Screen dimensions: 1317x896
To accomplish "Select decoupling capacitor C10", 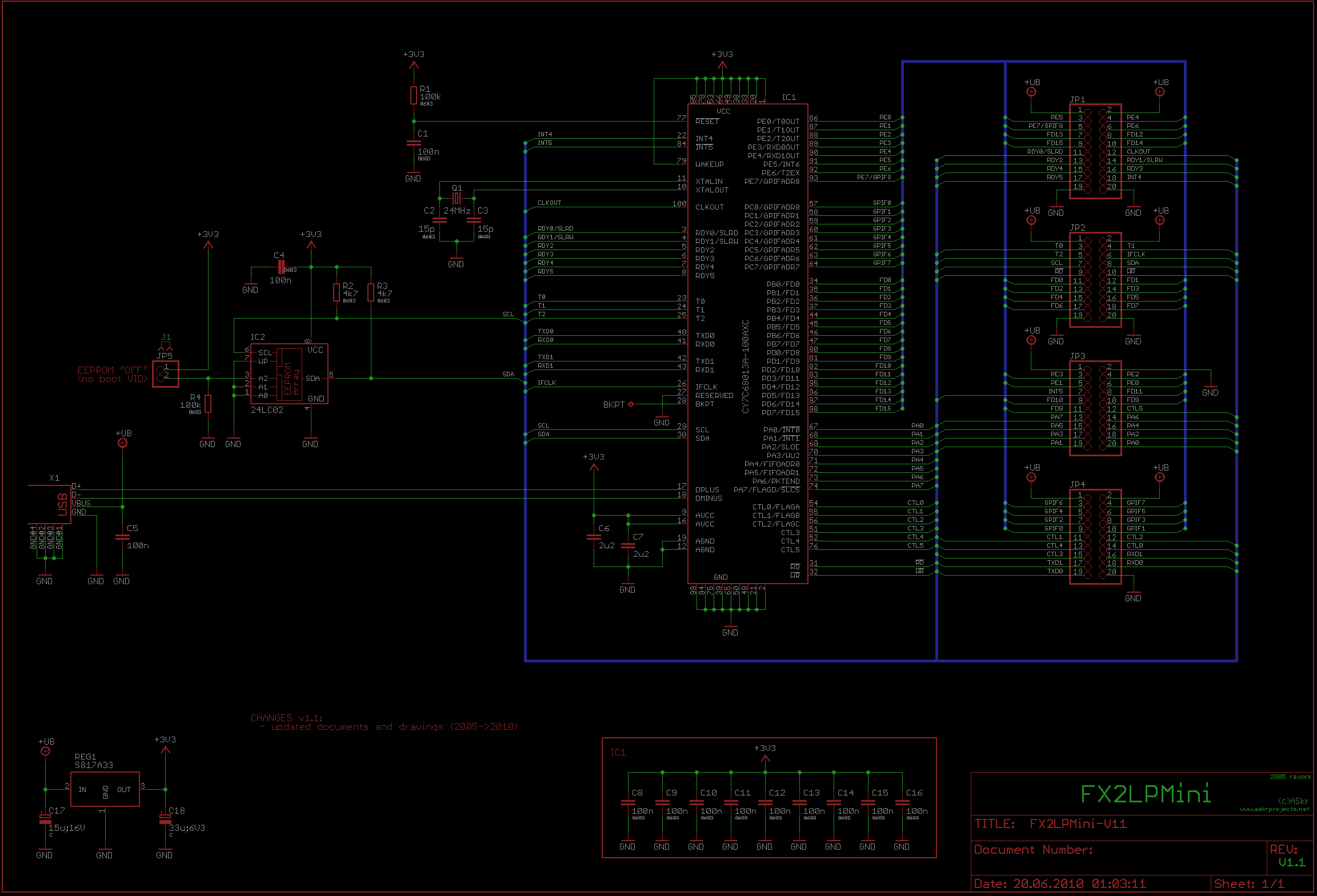I will (x=696, y=802).
